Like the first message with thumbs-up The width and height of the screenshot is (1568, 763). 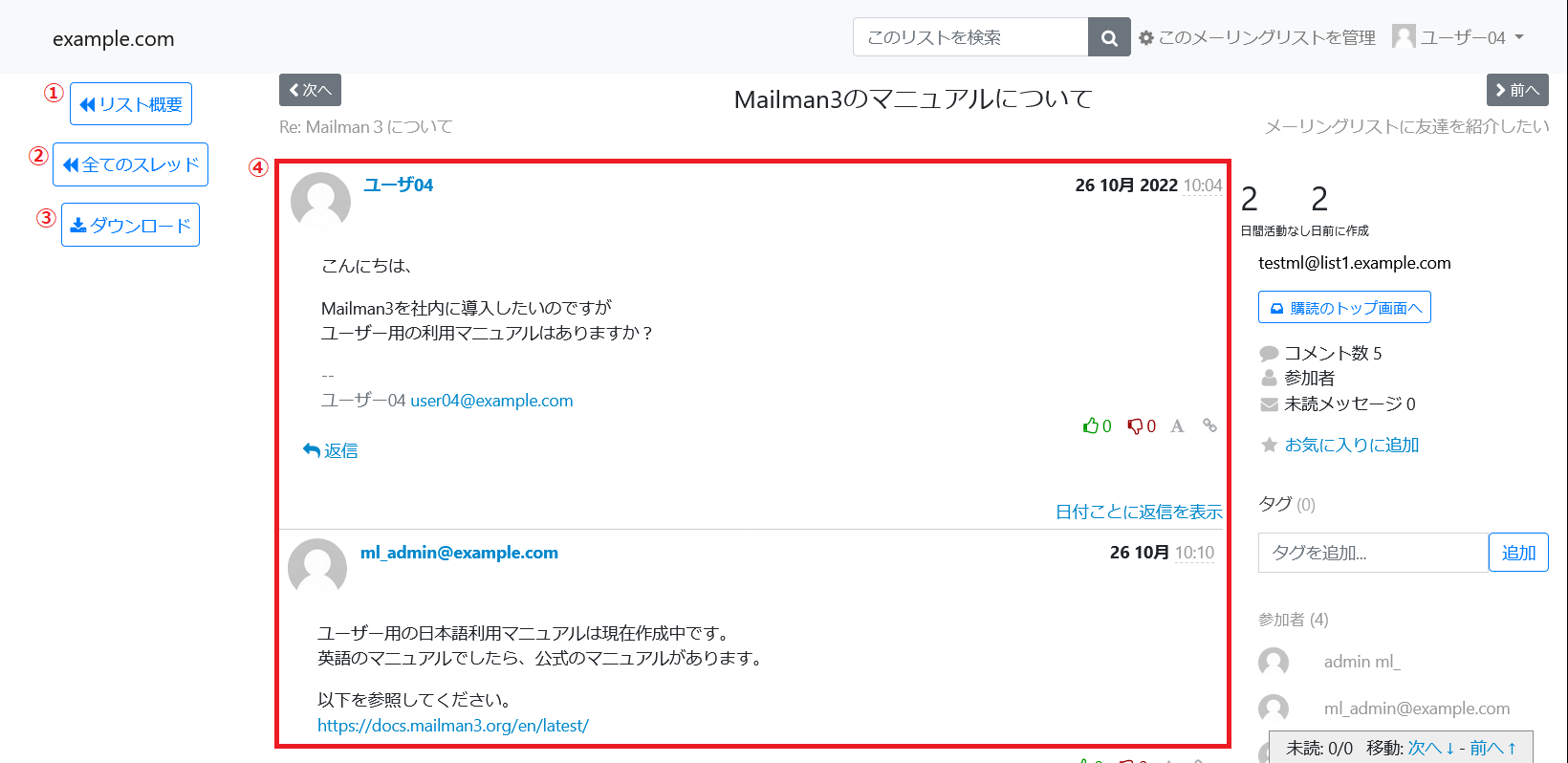(1097, 425)
